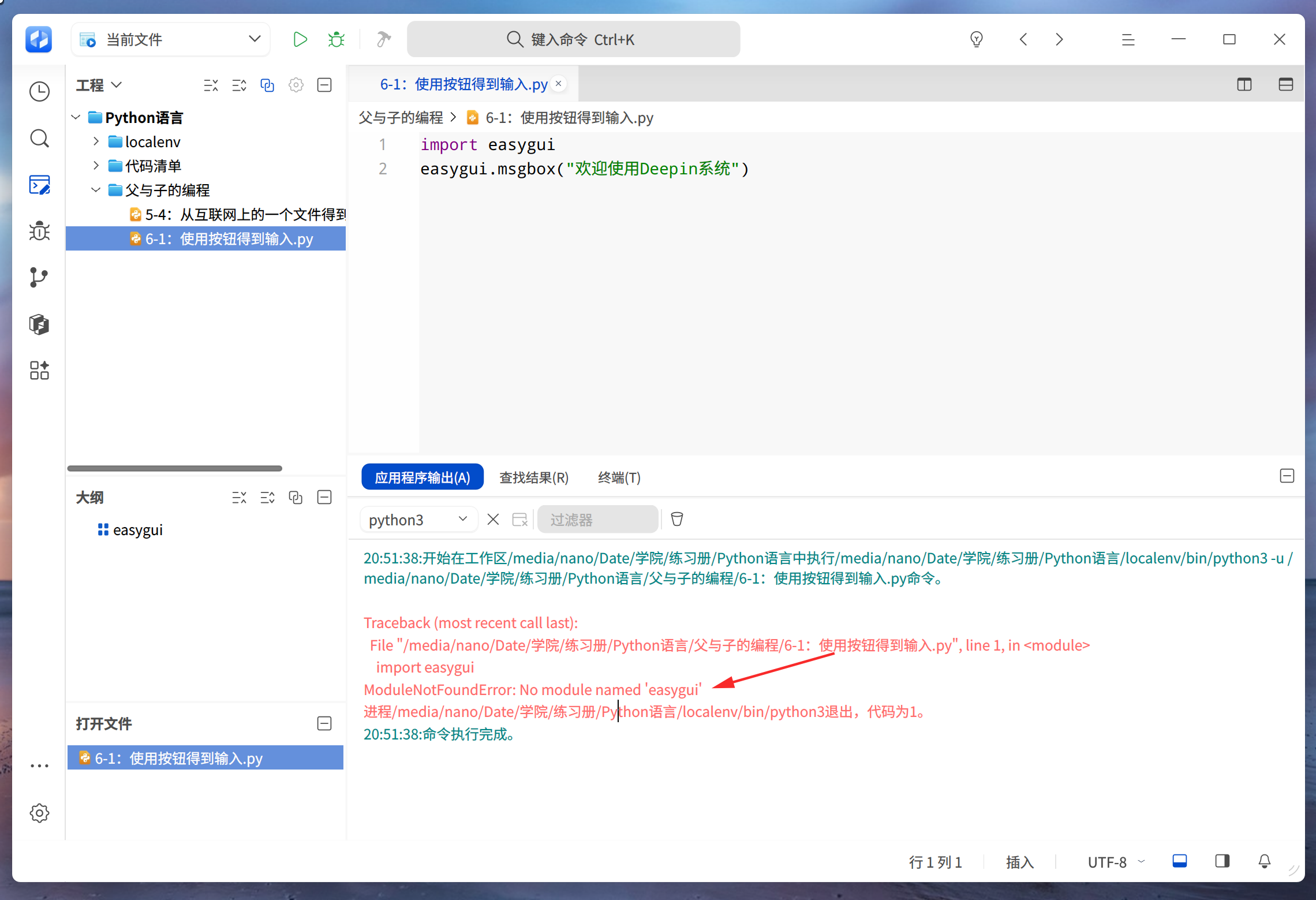Collapse the Python语言 root folder
The width and height of the screenshot is (1316, 900).
pyautogui.click(x=76, y=117)
